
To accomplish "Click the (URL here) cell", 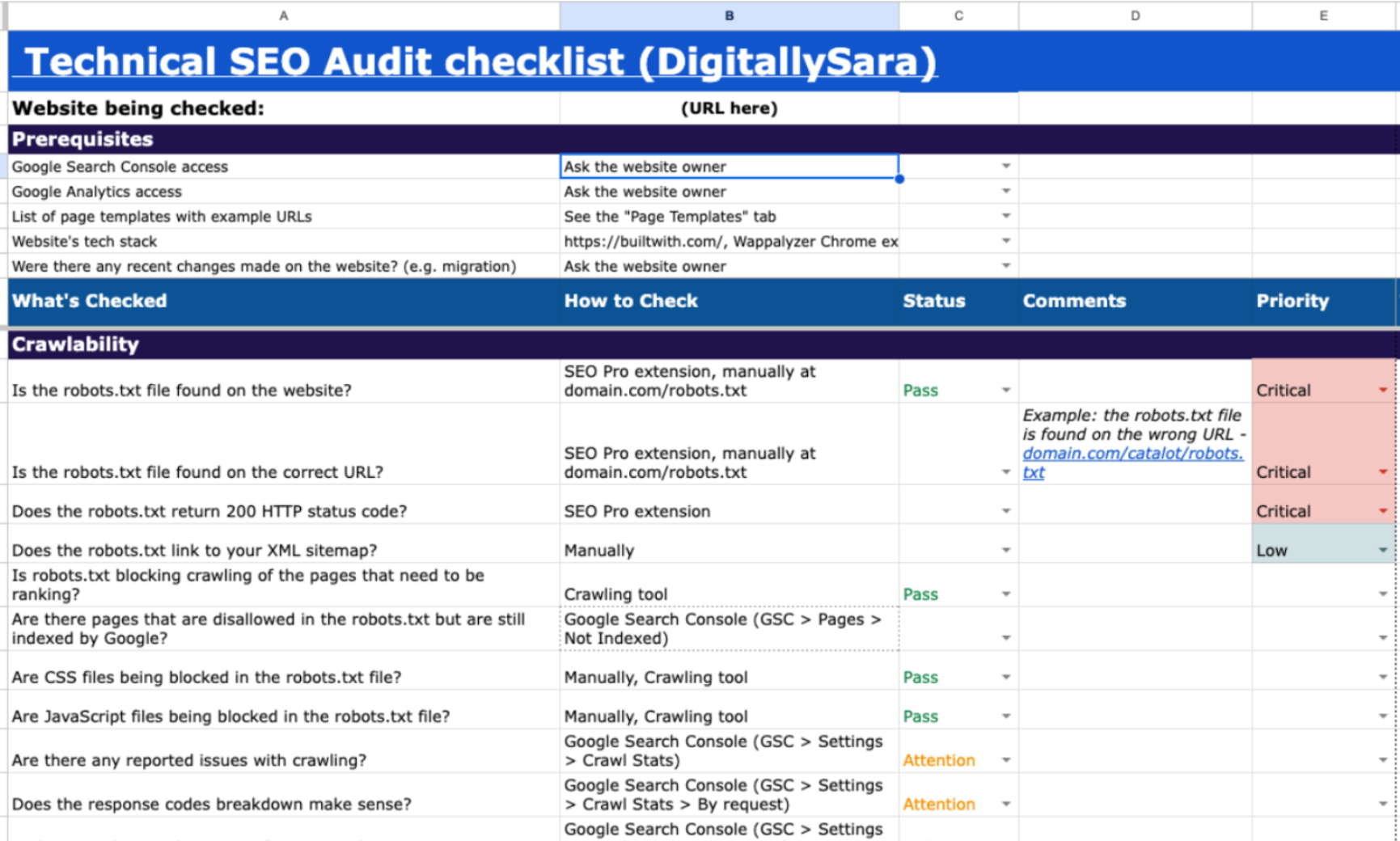I will pyautogui.click(x=730, y=108).
